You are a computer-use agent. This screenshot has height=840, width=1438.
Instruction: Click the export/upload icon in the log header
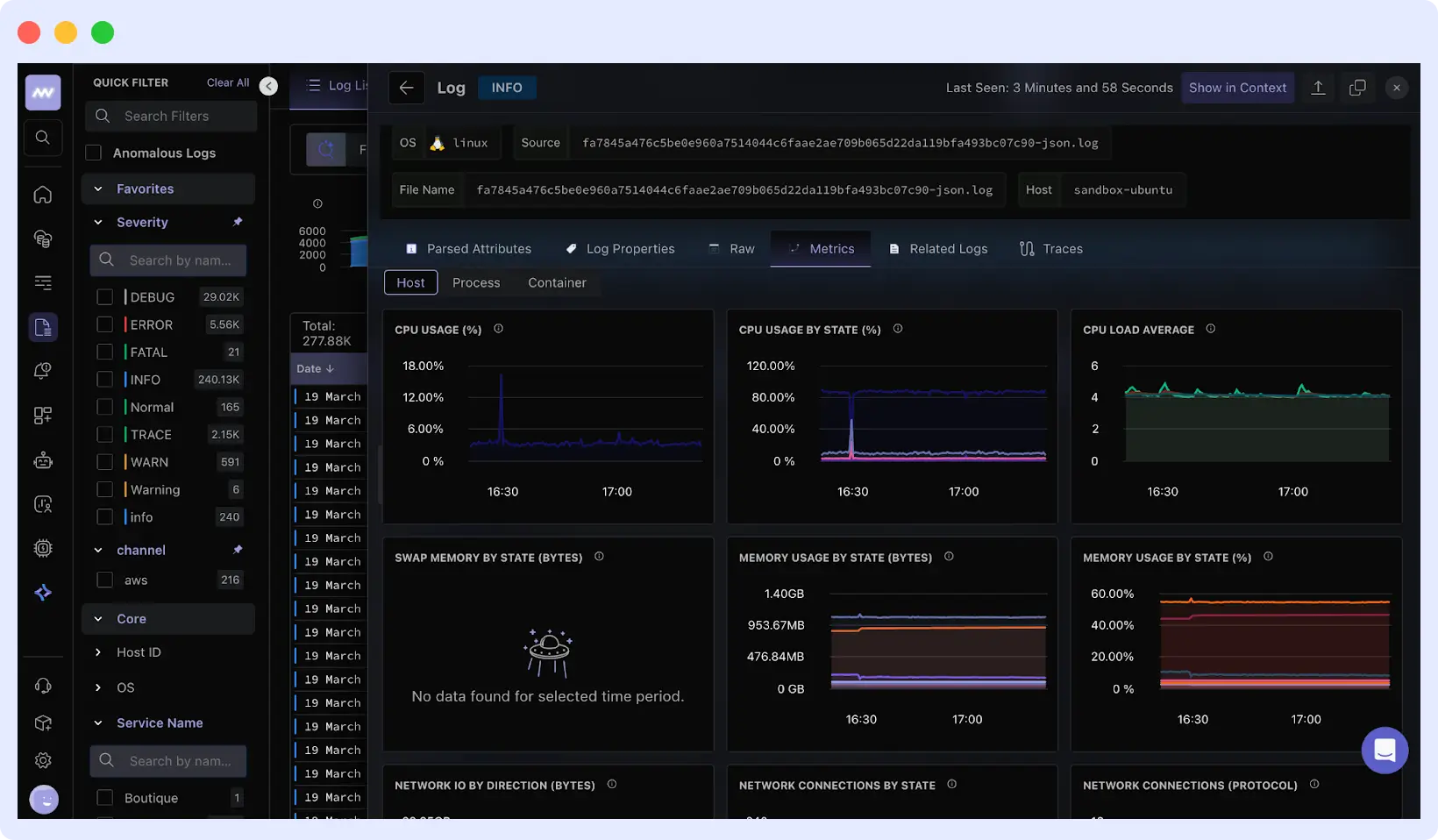1318,87
